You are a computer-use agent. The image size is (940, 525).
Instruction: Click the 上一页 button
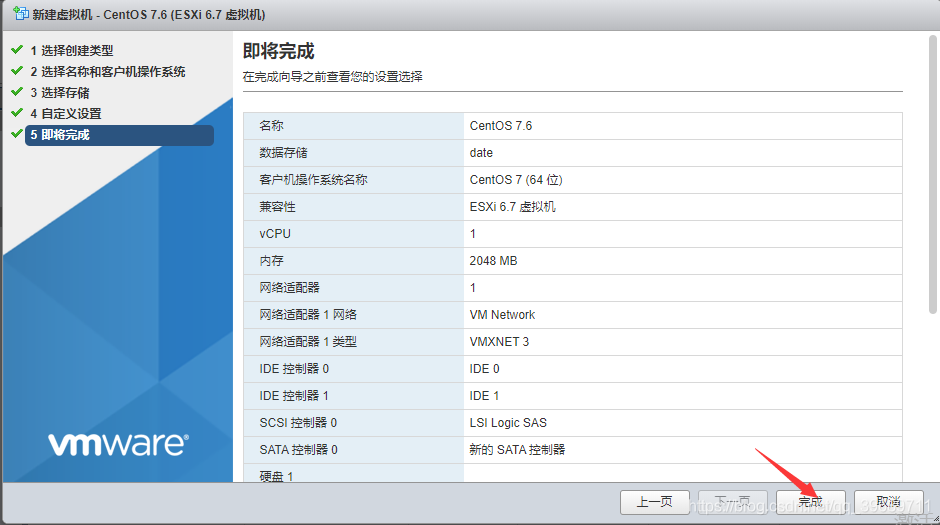655,502
